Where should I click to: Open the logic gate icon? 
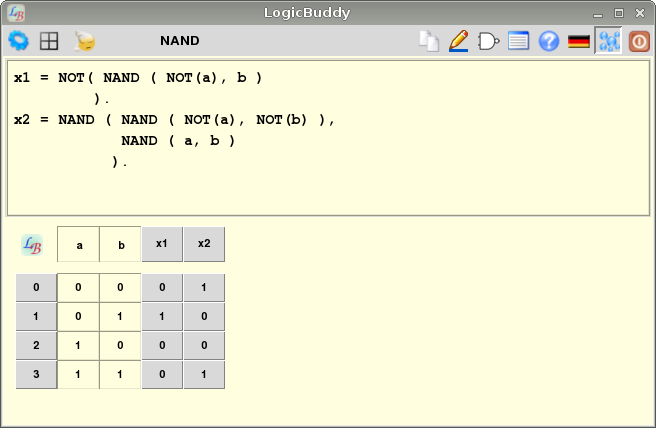click(x=488, y=41)
